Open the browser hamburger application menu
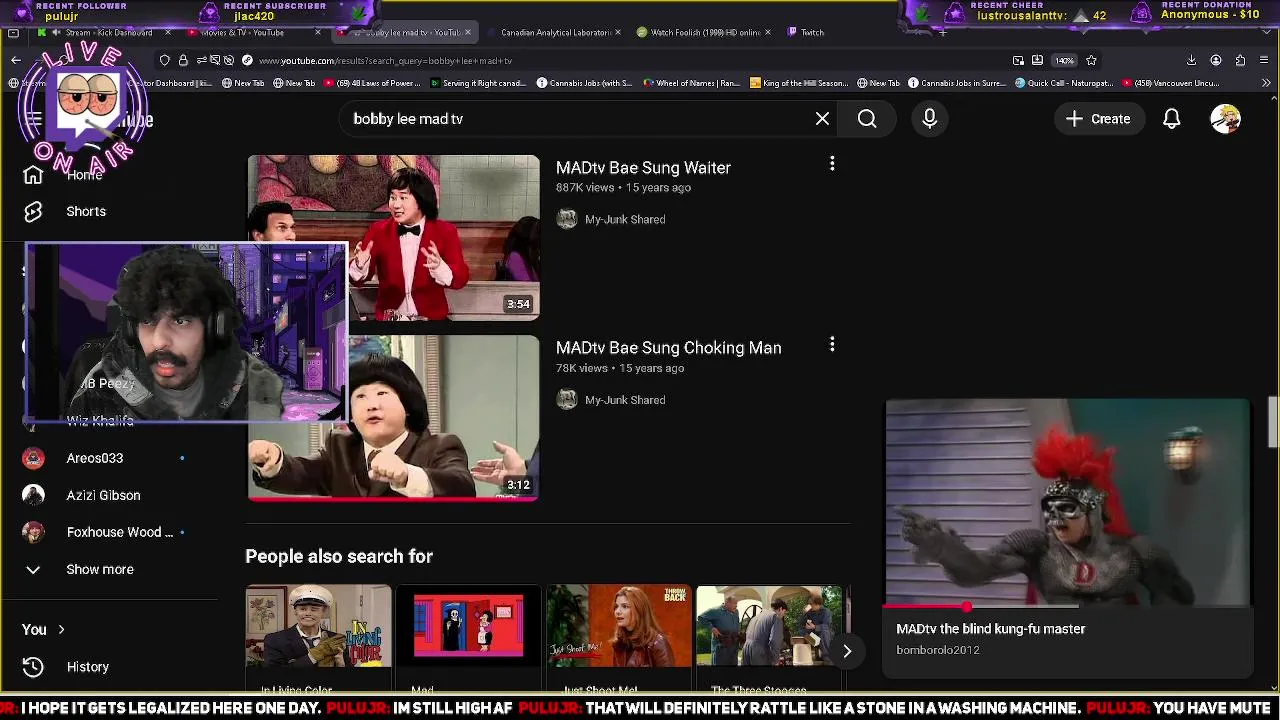This screenshot has height=720, width=1280. [x=1264, y=60]
